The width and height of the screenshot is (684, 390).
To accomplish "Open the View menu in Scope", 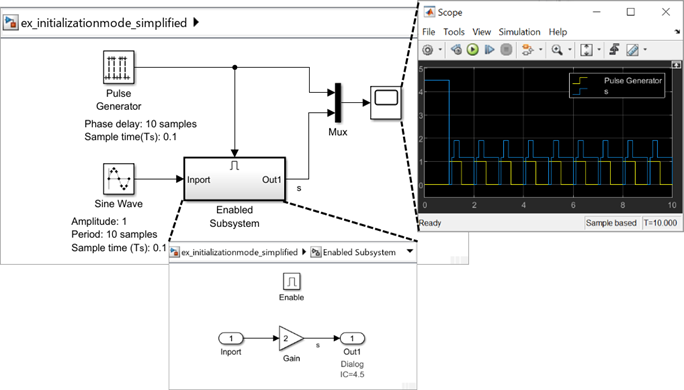I will pos(482,32).
